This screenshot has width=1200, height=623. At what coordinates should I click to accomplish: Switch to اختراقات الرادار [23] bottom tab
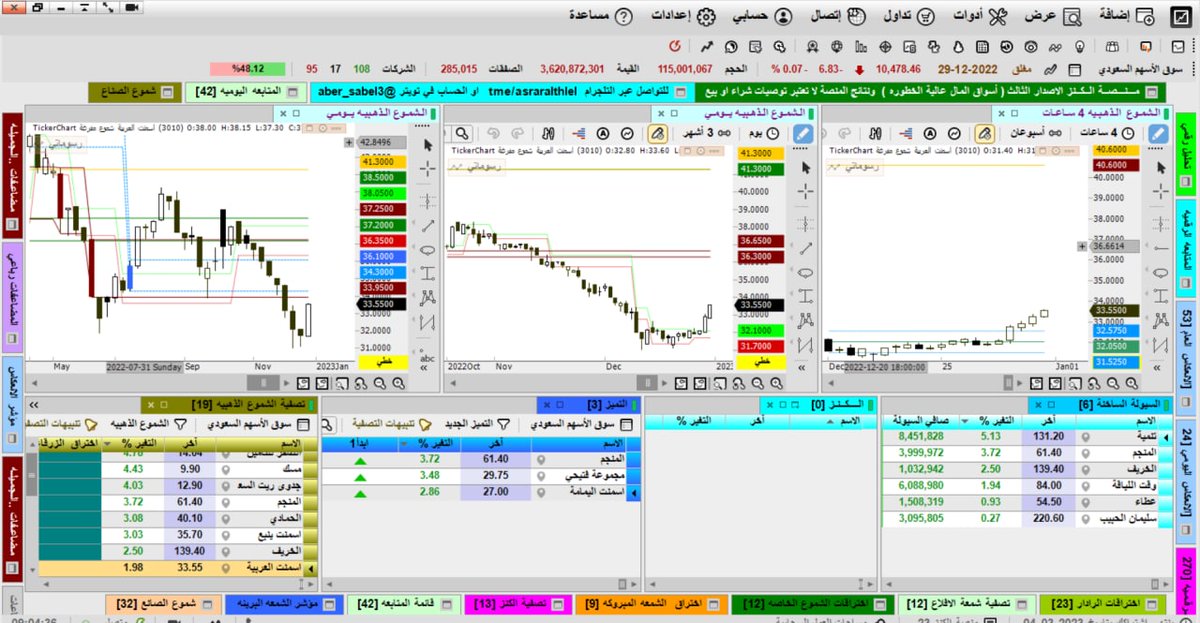(1105, 604)
